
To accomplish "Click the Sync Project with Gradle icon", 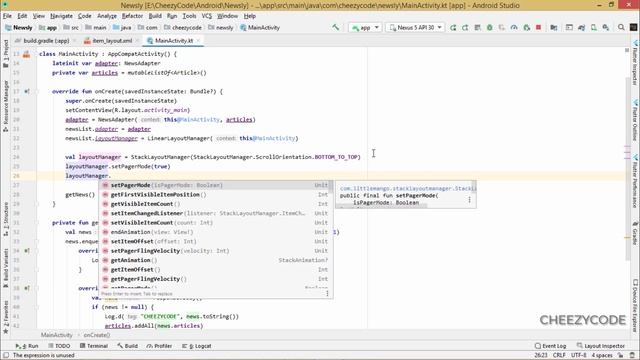I will [x=581, y=27].
